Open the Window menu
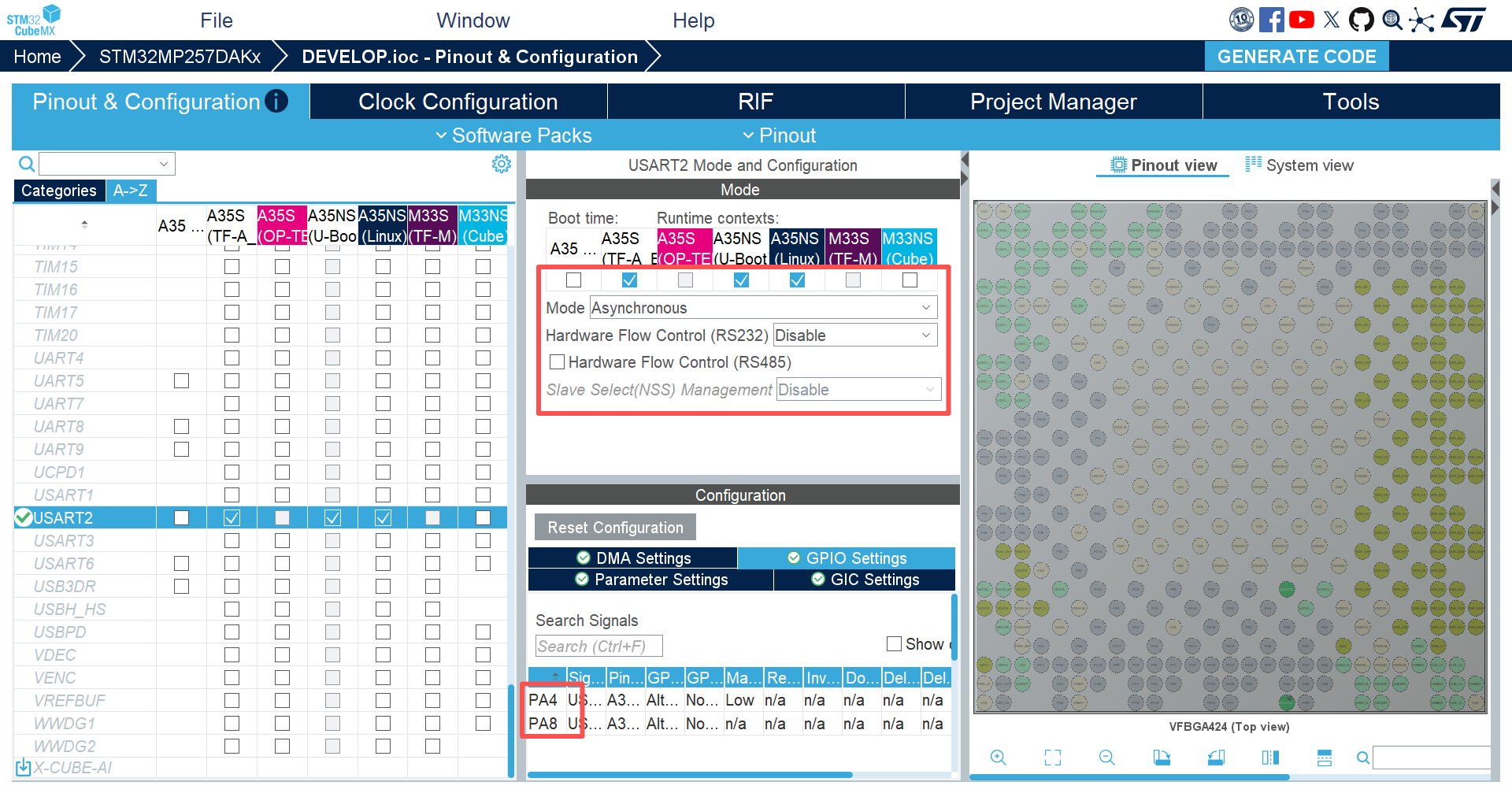The width and height of the screenshot is (1512, 793). tap(473, 20)
